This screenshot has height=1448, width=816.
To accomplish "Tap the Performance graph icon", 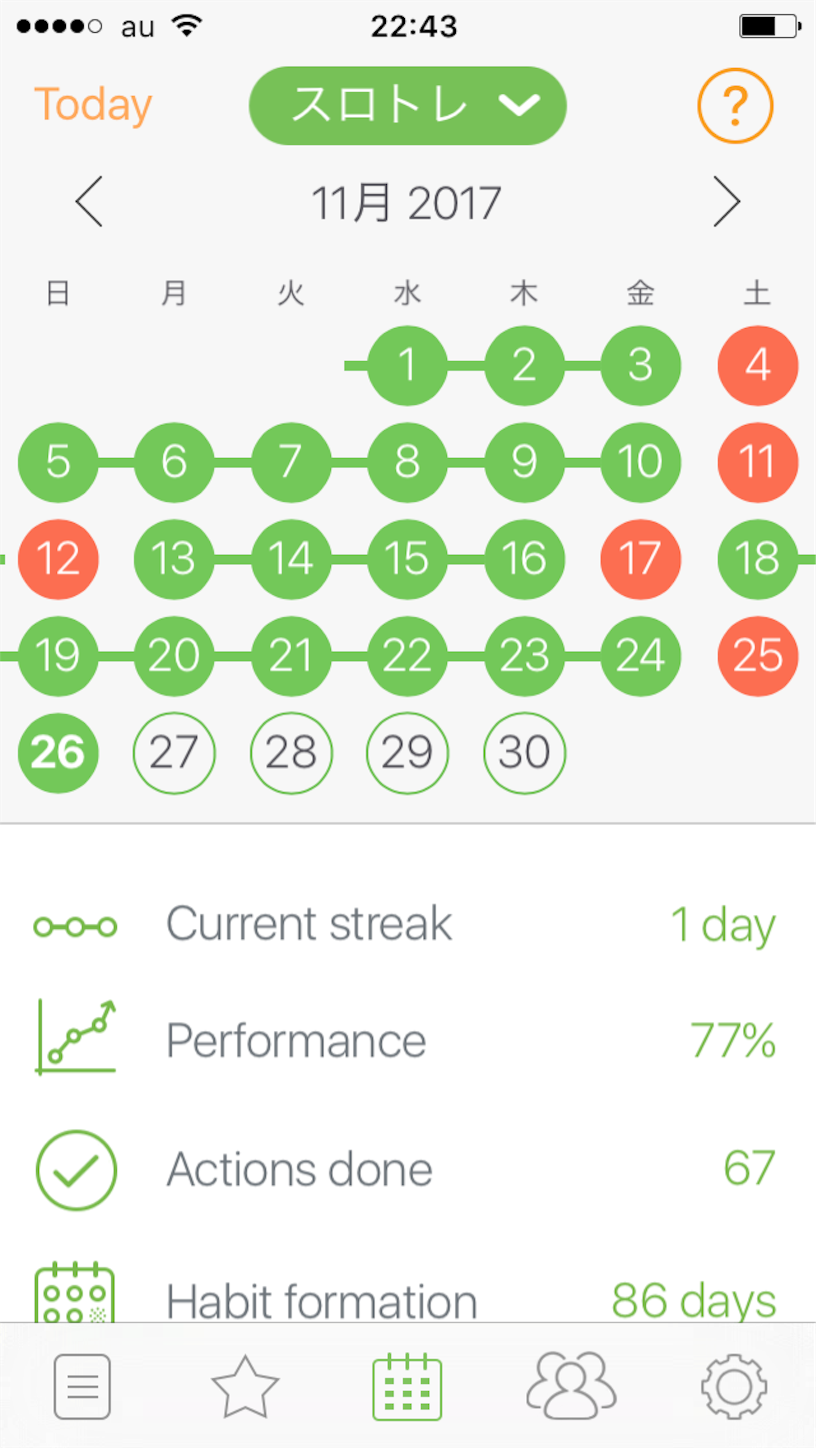I will [x=76, y=1038].
